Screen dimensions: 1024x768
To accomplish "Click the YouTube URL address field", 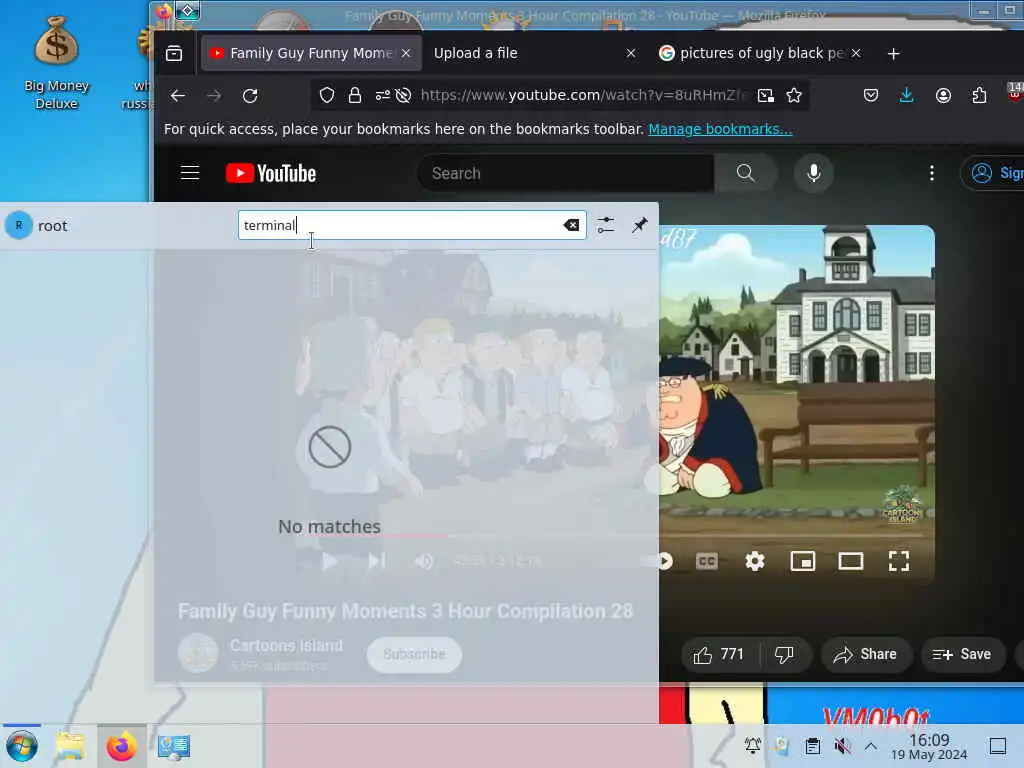I will tap(583, 95).
